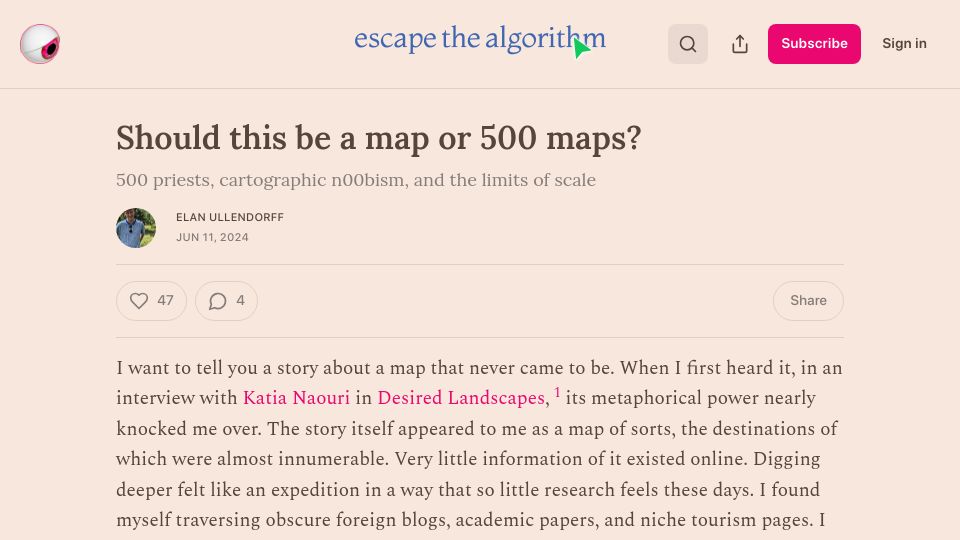Screen dimensions: 960x540
Task: Click the JUN 11, 2024 date
Action: click(x=212, y=237)
